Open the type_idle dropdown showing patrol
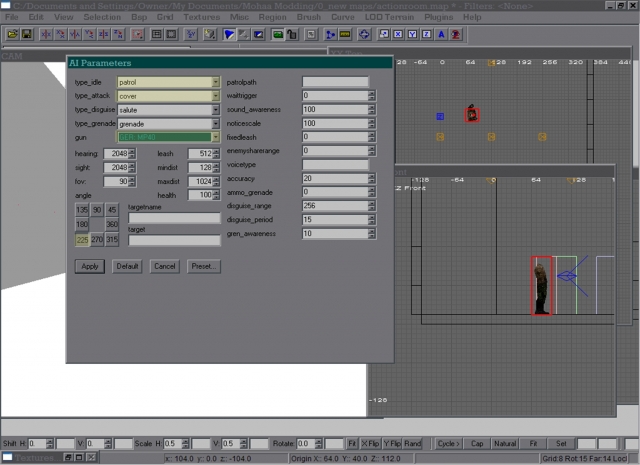 coord(216,82)
